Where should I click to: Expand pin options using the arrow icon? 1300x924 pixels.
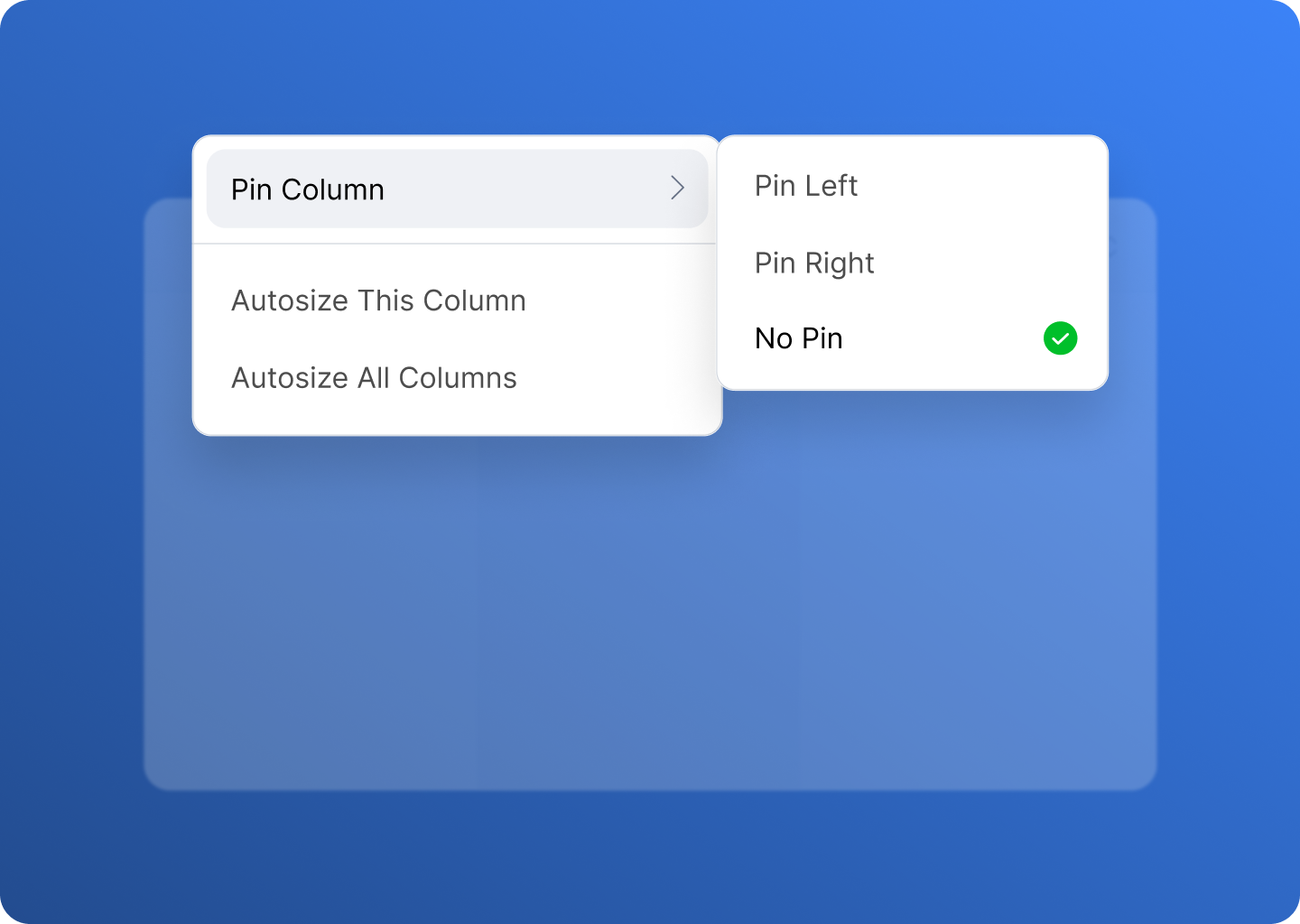(677, 188)
